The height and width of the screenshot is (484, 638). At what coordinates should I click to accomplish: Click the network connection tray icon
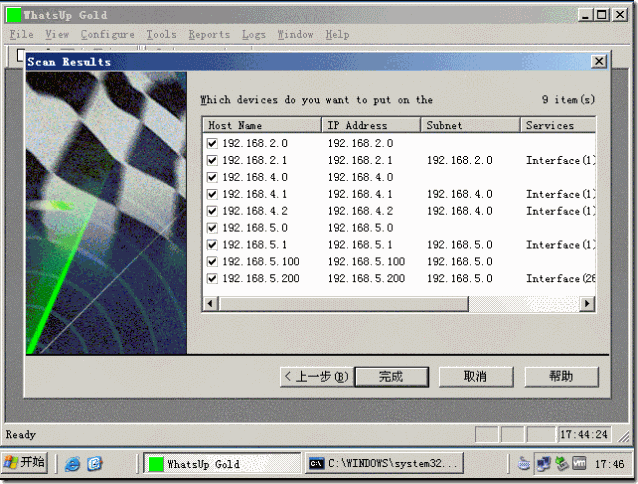click(543, 464)
